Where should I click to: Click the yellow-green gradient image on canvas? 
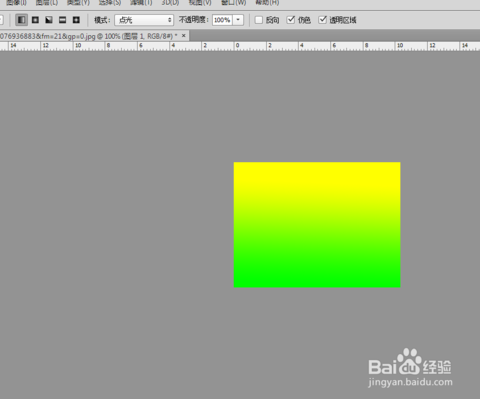pos(317,225)
